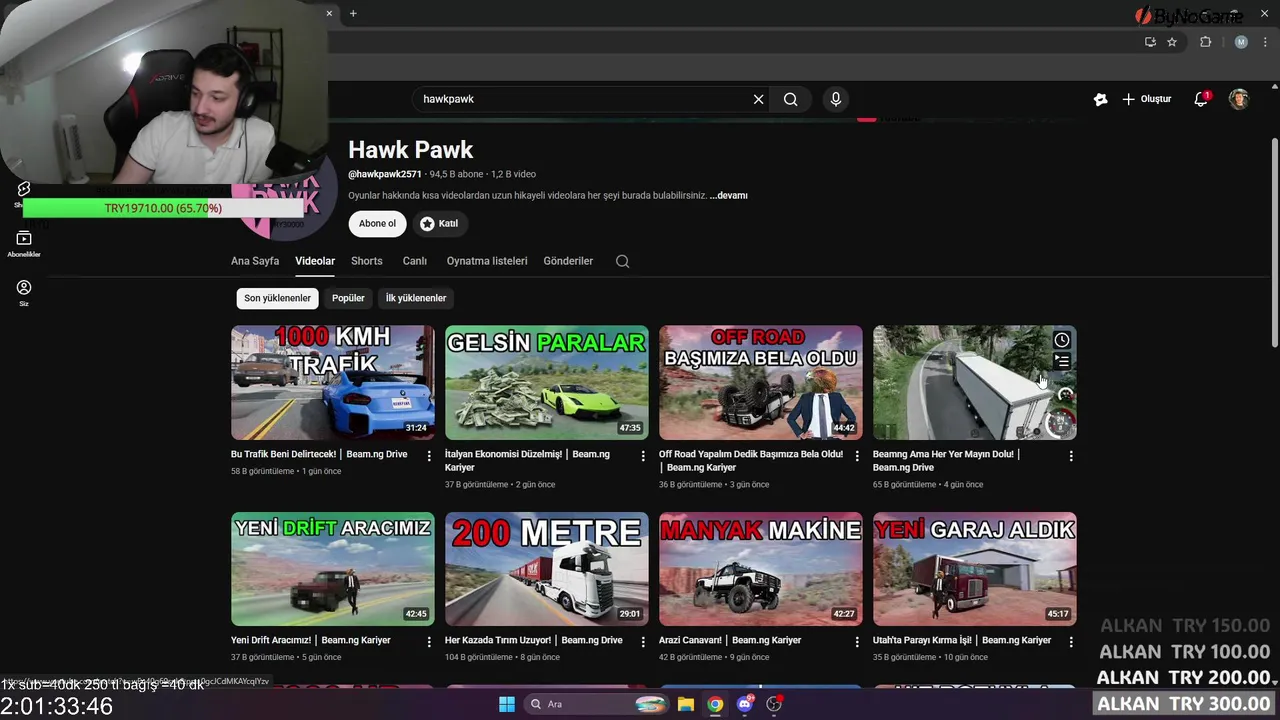Open Yeni Garaj Aldık thumbnail
Screen dimensions: 1280x720
click(975, 569)
